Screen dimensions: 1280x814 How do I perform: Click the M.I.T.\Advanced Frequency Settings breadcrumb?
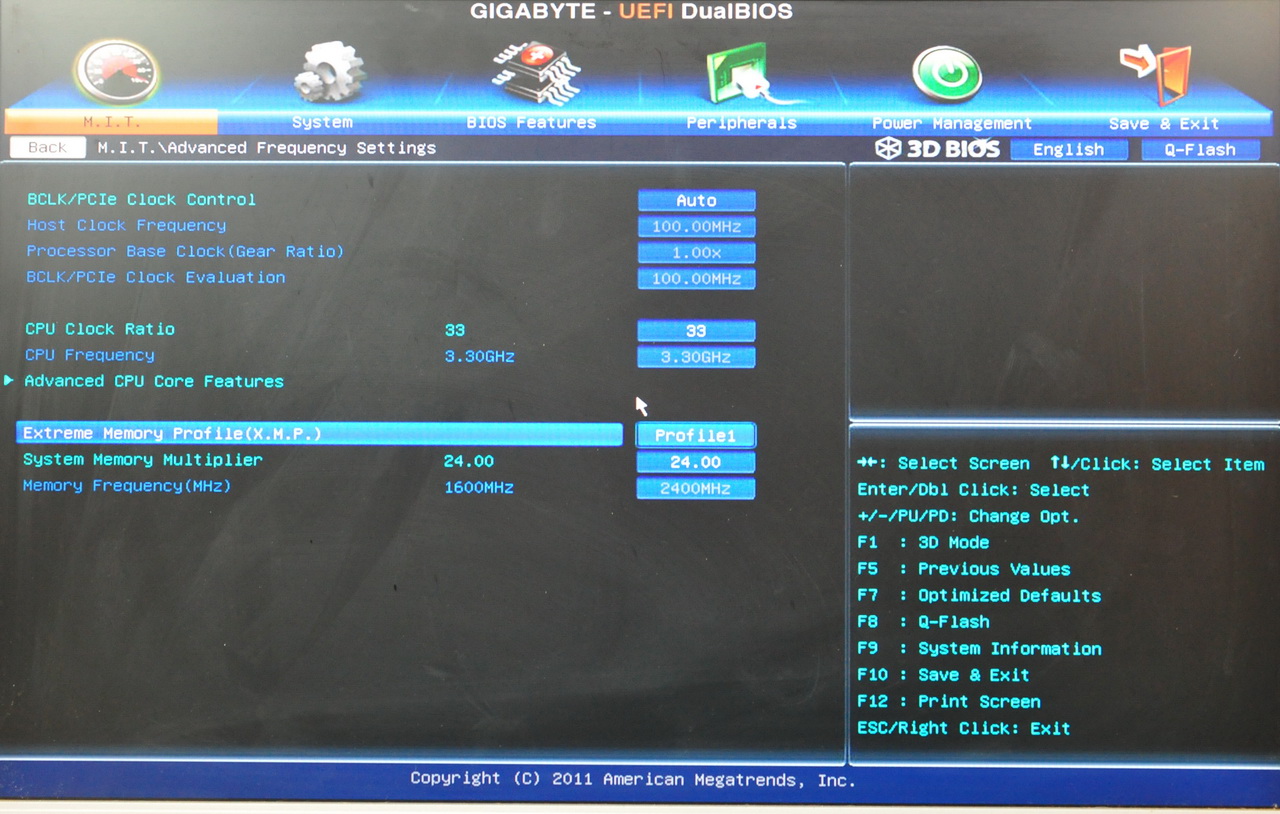pos(267,148)
